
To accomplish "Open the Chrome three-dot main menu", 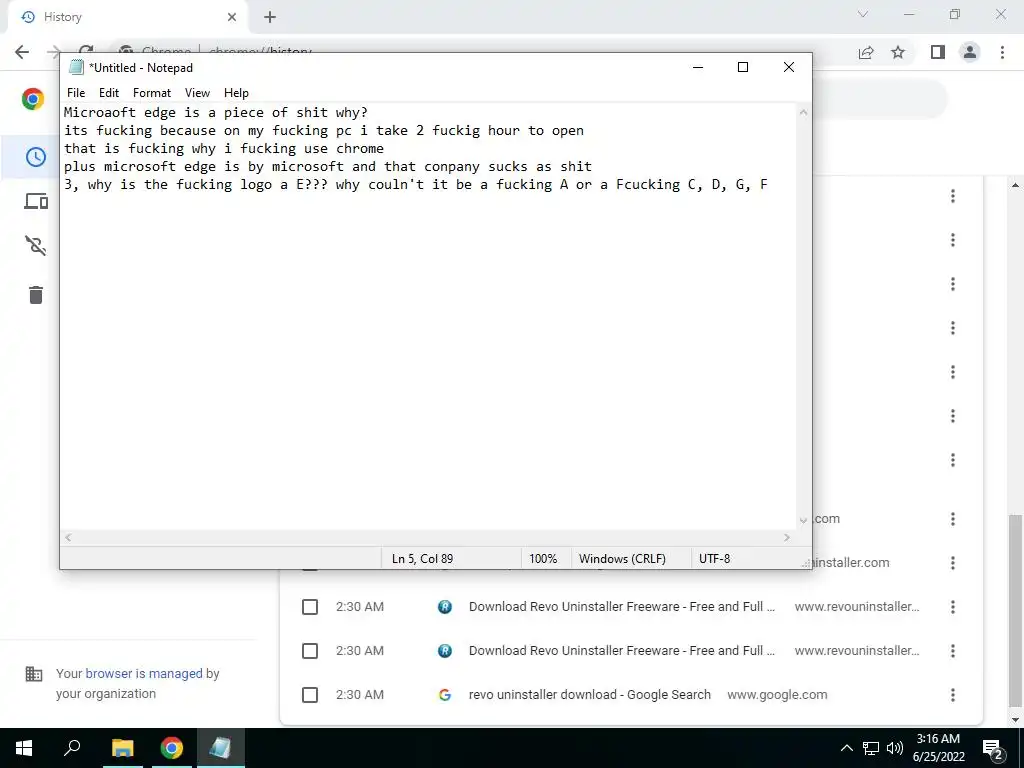I will pos(1002,52).
